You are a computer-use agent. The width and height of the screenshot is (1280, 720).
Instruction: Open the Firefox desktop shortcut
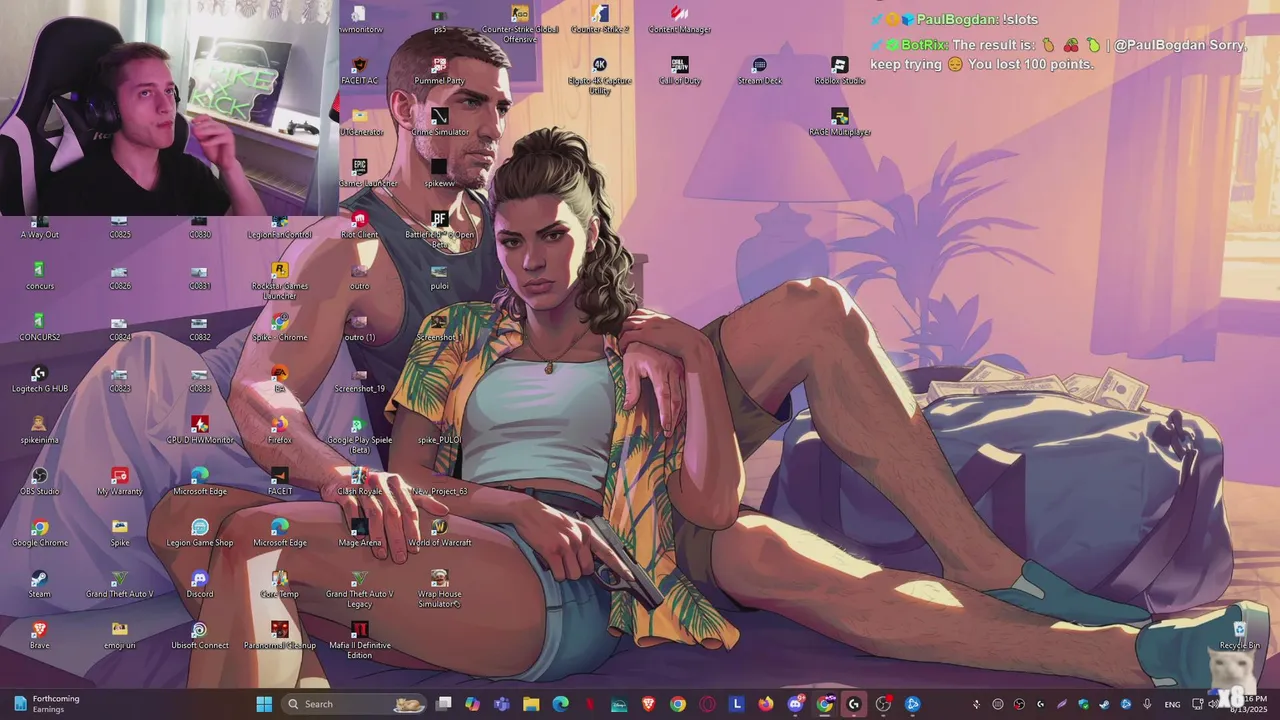tap(280, 430)
